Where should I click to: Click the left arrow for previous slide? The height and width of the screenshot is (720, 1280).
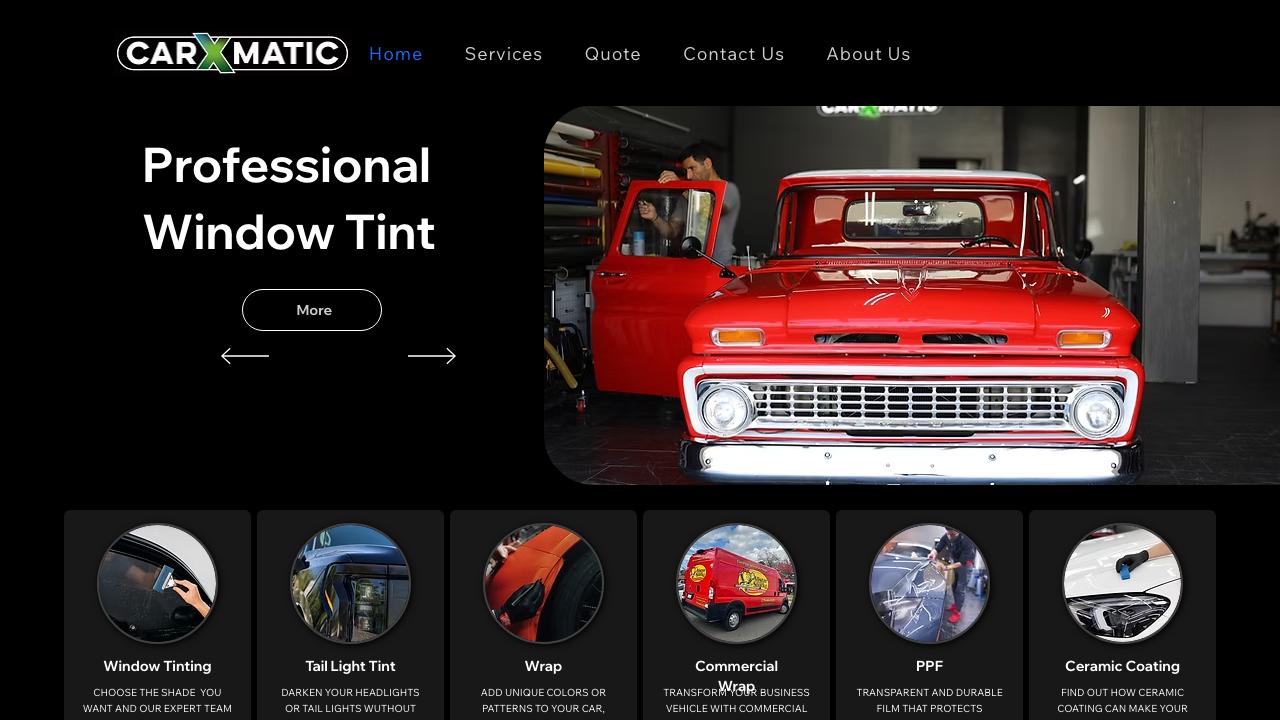coord(245,356)
